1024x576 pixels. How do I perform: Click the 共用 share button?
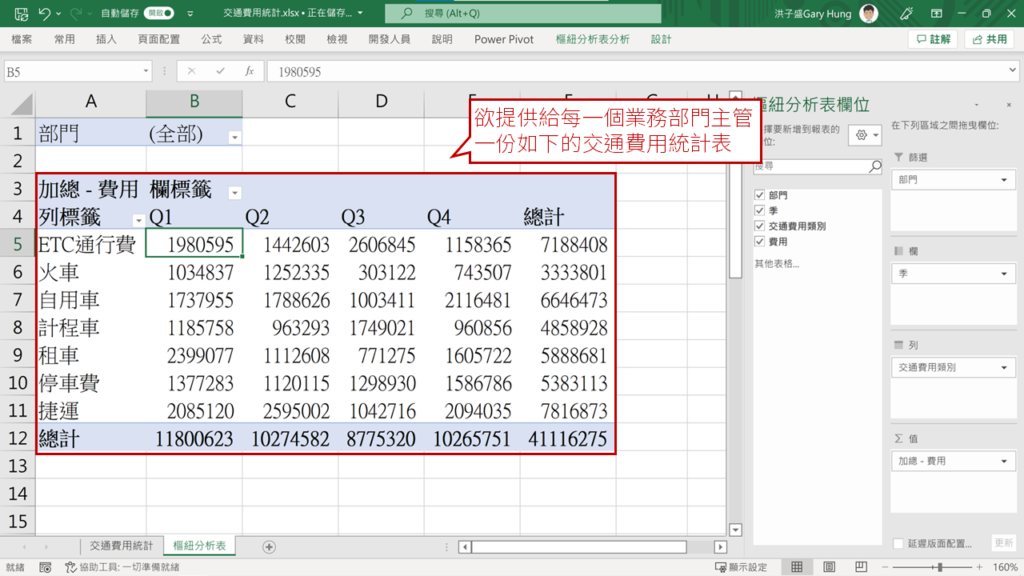990,39
